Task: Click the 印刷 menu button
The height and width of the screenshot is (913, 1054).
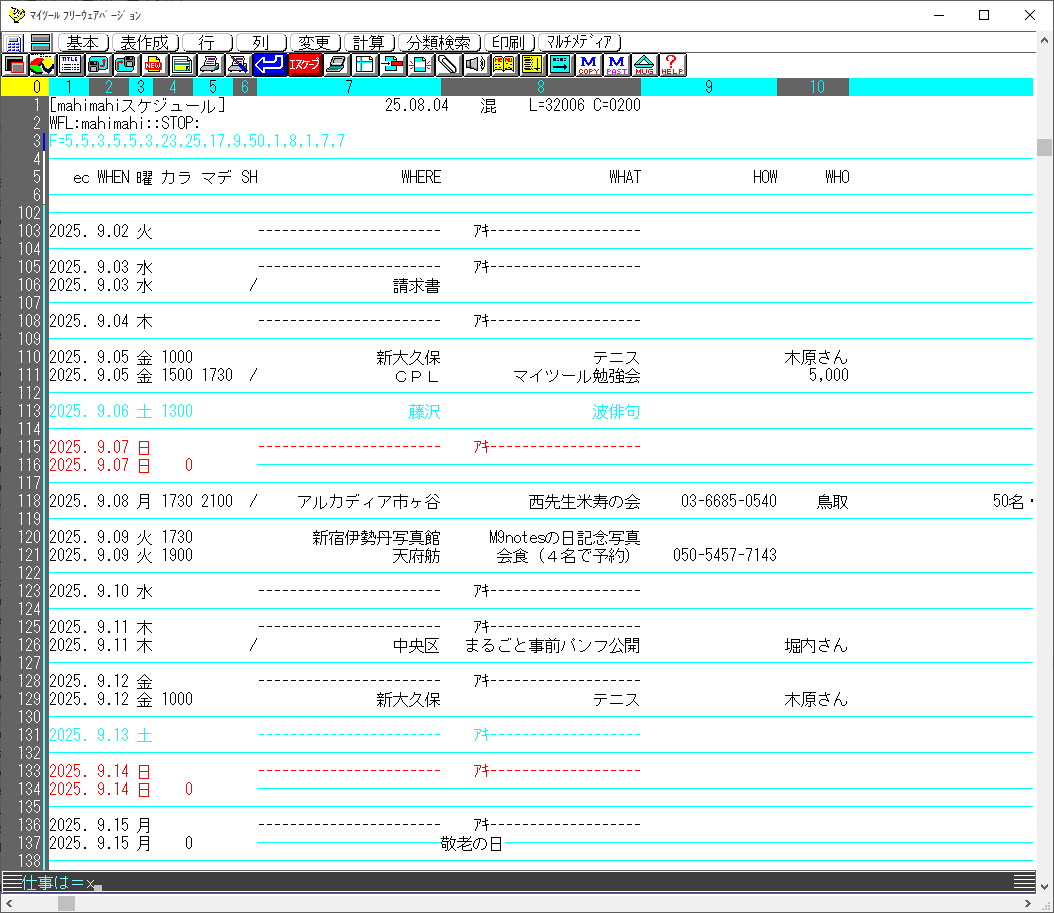Action: 508,43
